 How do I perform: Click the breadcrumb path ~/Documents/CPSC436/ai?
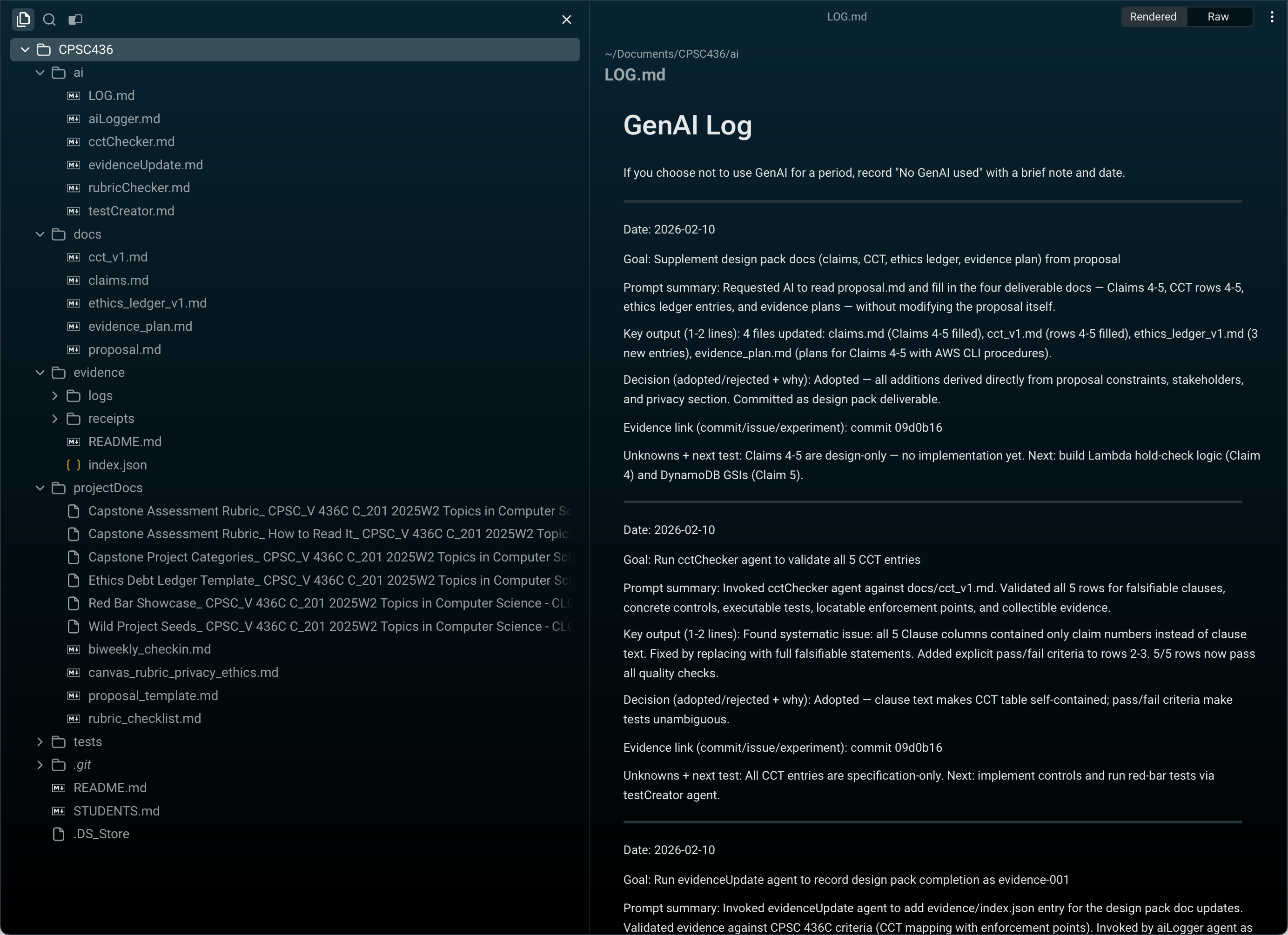[671, 53]
